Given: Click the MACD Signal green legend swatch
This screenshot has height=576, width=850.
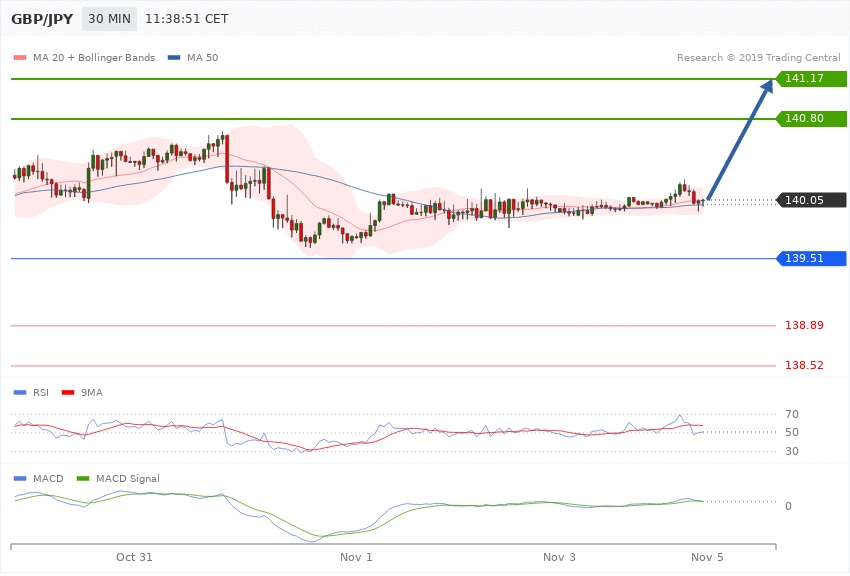Looking at the screenshot, I should tap(83, 478).
